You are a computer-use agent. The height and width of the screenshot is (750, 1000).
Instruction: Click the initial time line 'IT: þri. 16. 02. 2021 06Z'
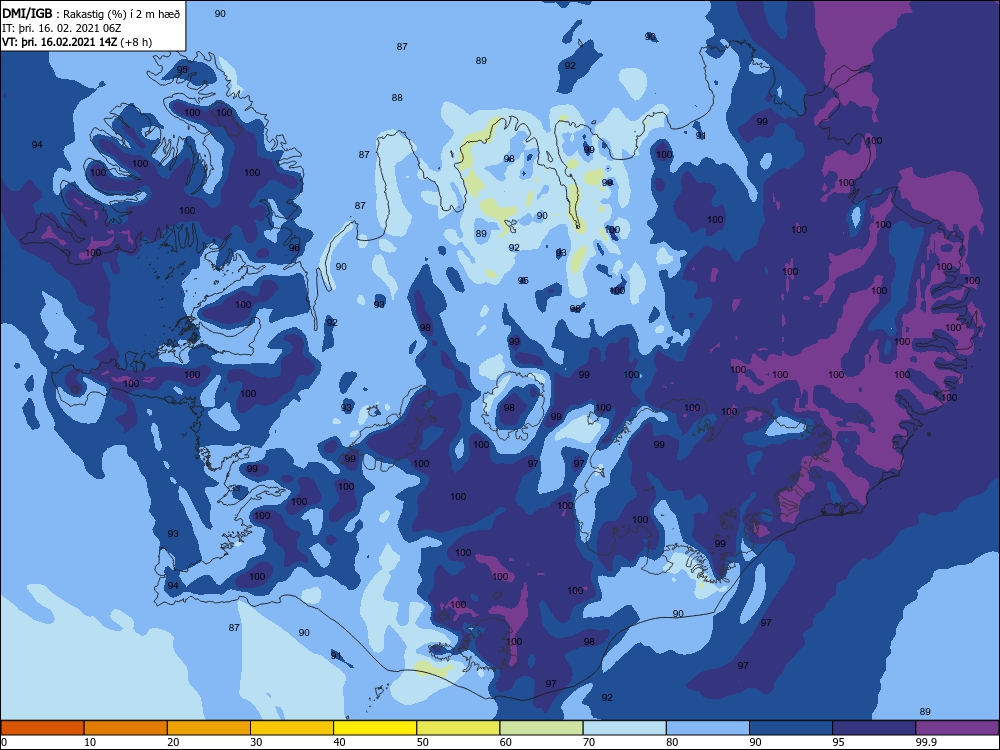62,28
